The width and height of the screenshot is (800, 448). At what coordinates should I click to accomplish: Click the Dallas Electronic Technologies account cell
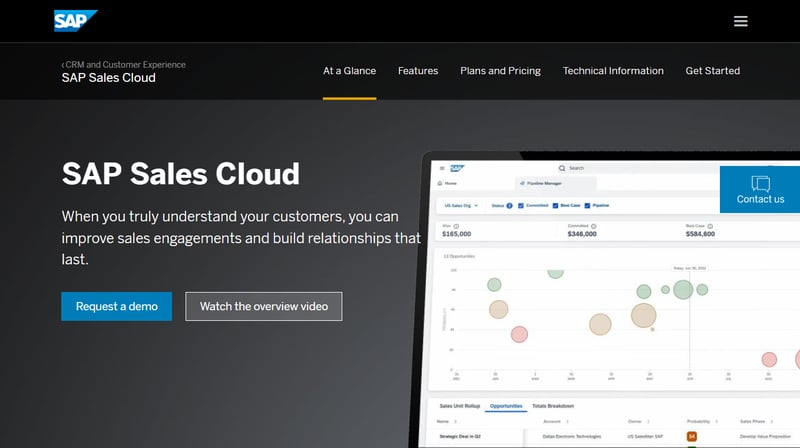pos(571,437)
